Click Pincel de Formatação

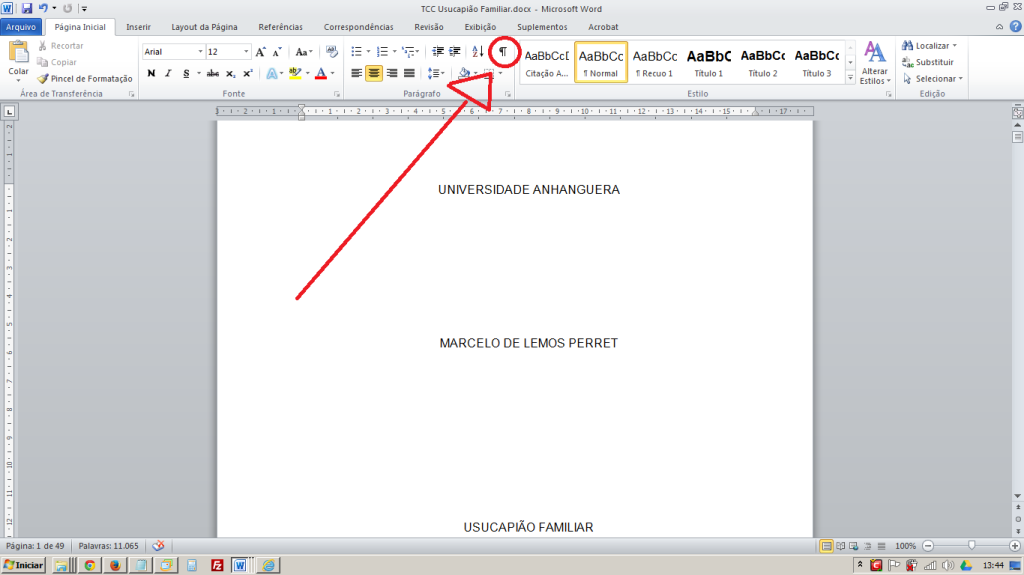85,78
